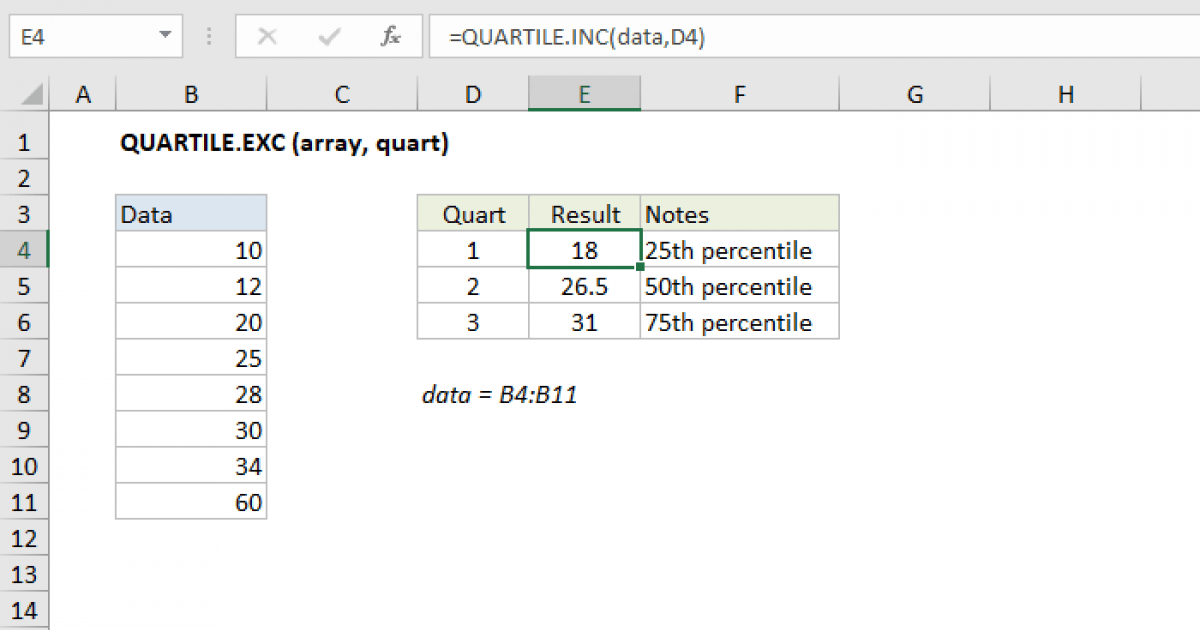This screenshot has width=1200, height=630.
Task: Click the Cancel X icon in formula bar
Action: pyautogui.click(x=267, y=36)
